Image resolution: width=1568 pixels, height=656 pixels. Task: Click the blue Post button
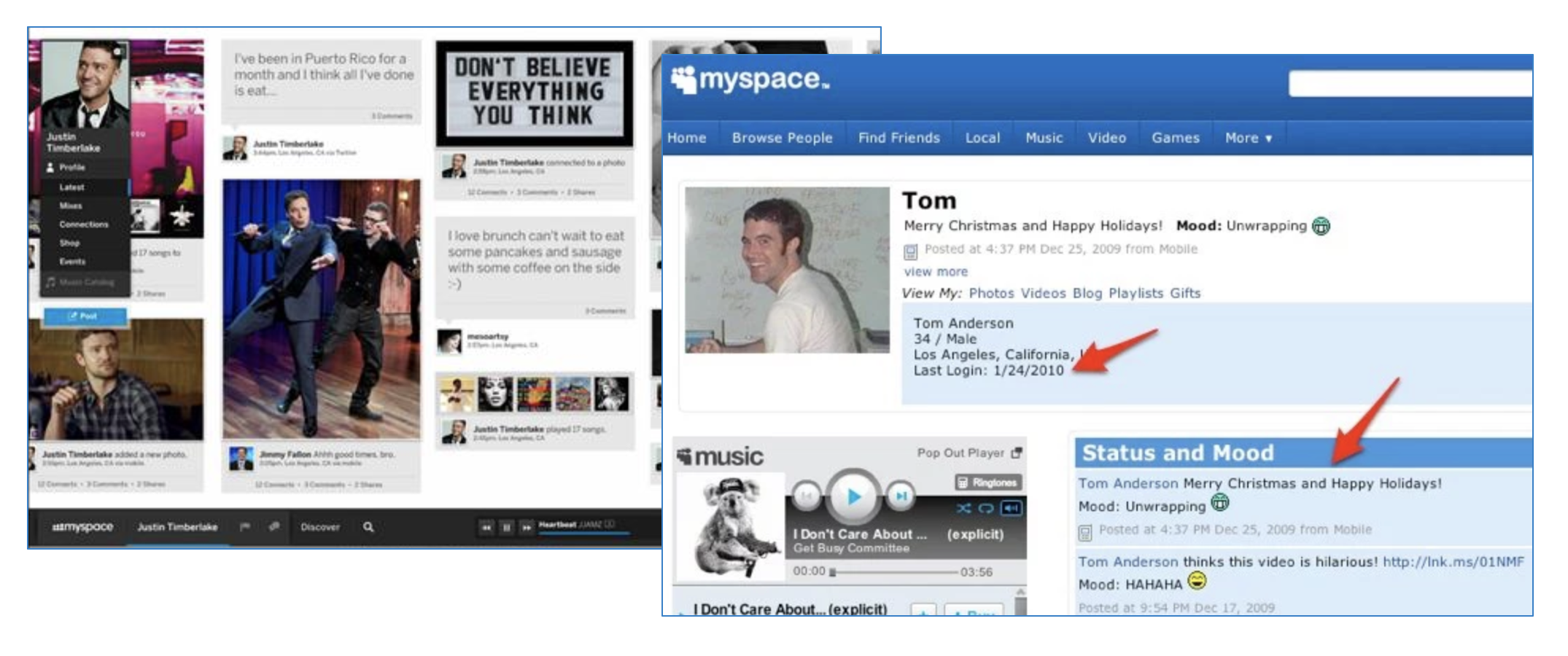[85, 316]
